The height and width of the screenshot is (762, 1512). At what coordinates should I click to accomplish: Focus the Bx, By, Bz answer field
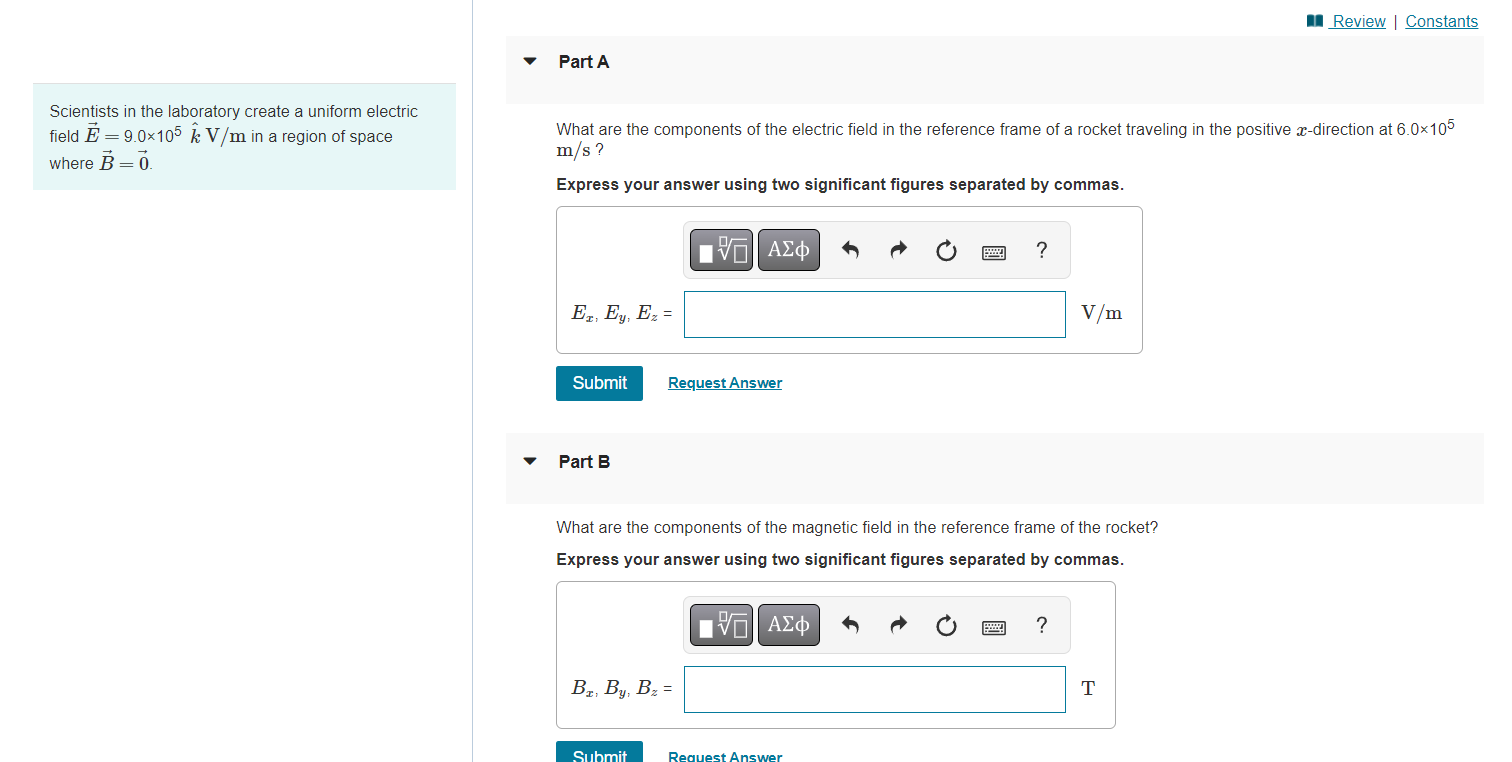(875, 689)
